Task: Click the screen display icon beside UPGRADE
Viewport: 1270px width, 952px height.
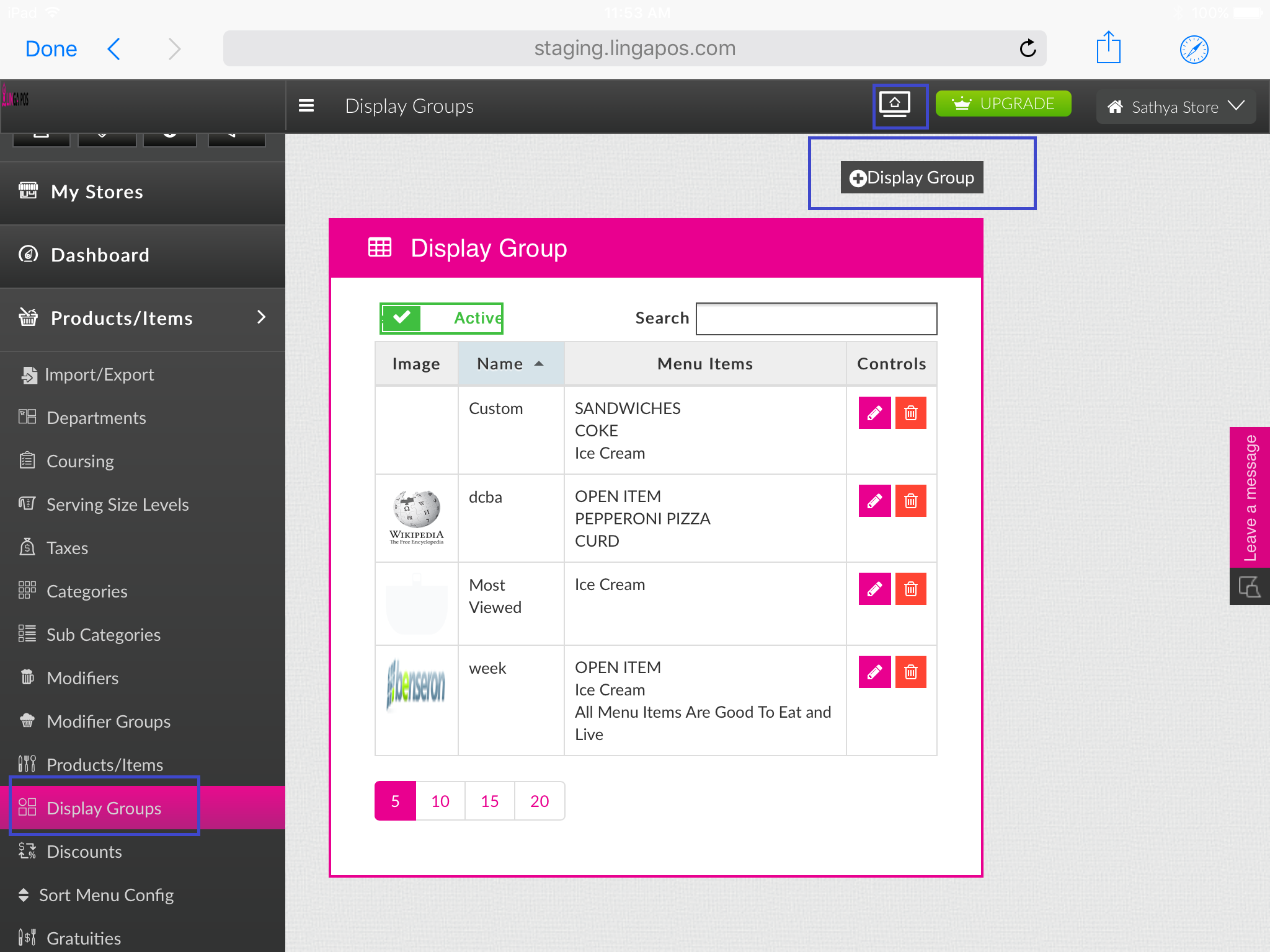Action: point(895,105)
